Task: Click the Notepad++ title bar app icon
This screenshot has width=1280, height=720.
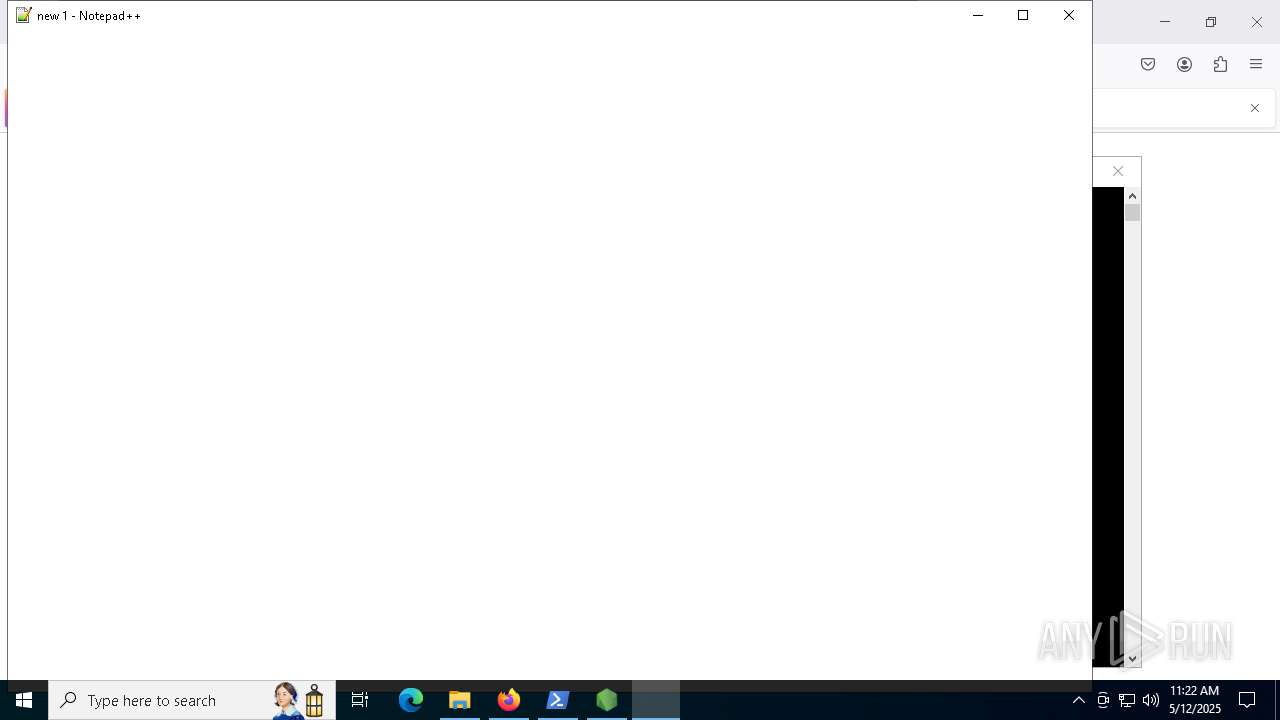Action: click(x=24, y=15)
